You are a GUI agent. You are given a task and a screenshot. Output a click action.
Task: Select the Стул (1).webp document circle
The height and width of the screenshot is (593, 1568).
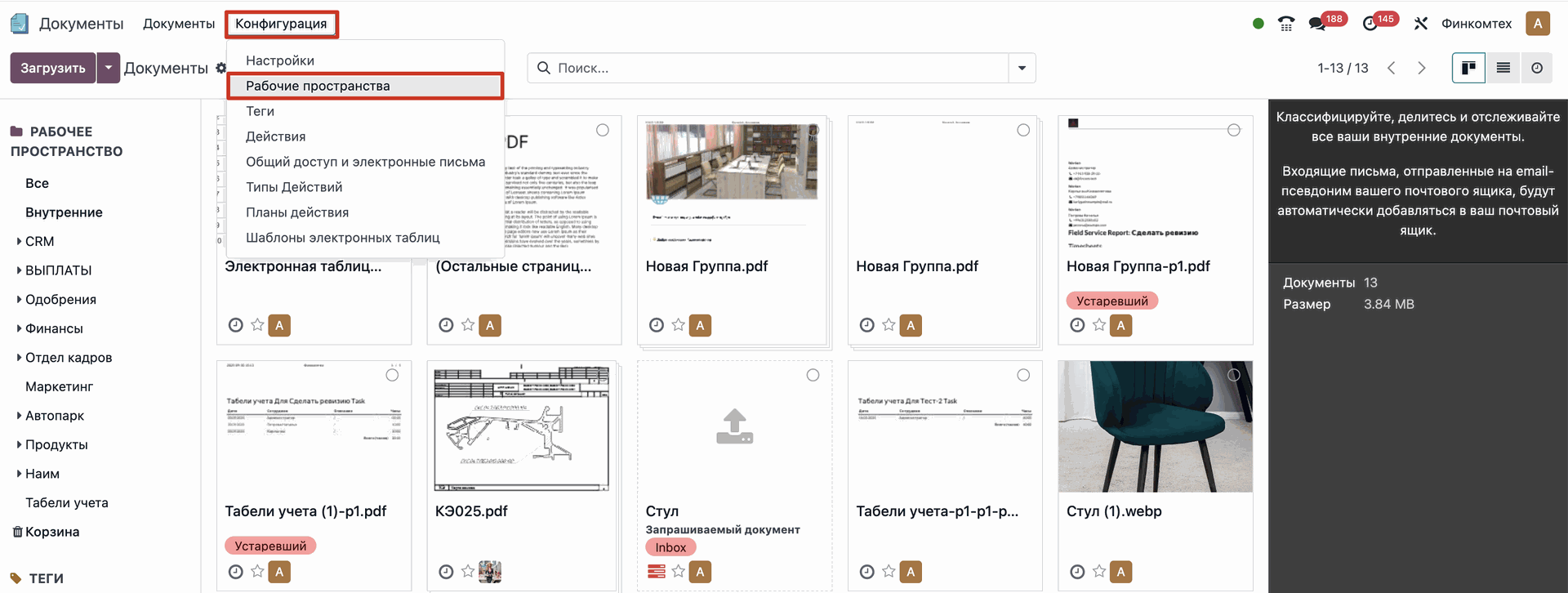pyautogui.click(x=1233, y=375)
